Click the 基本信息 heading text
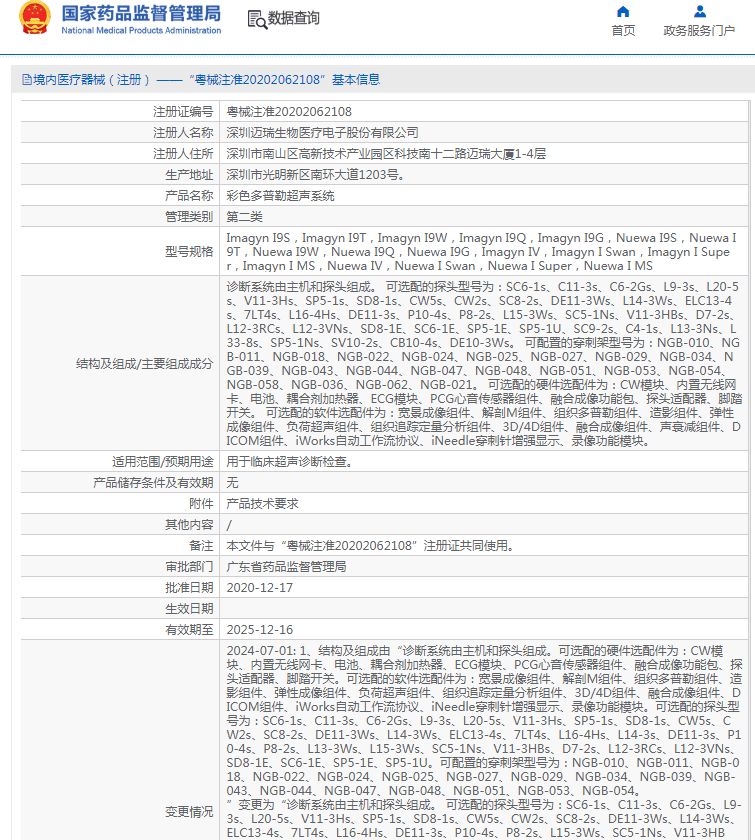 pyautogui.click(x=356, y=80)
